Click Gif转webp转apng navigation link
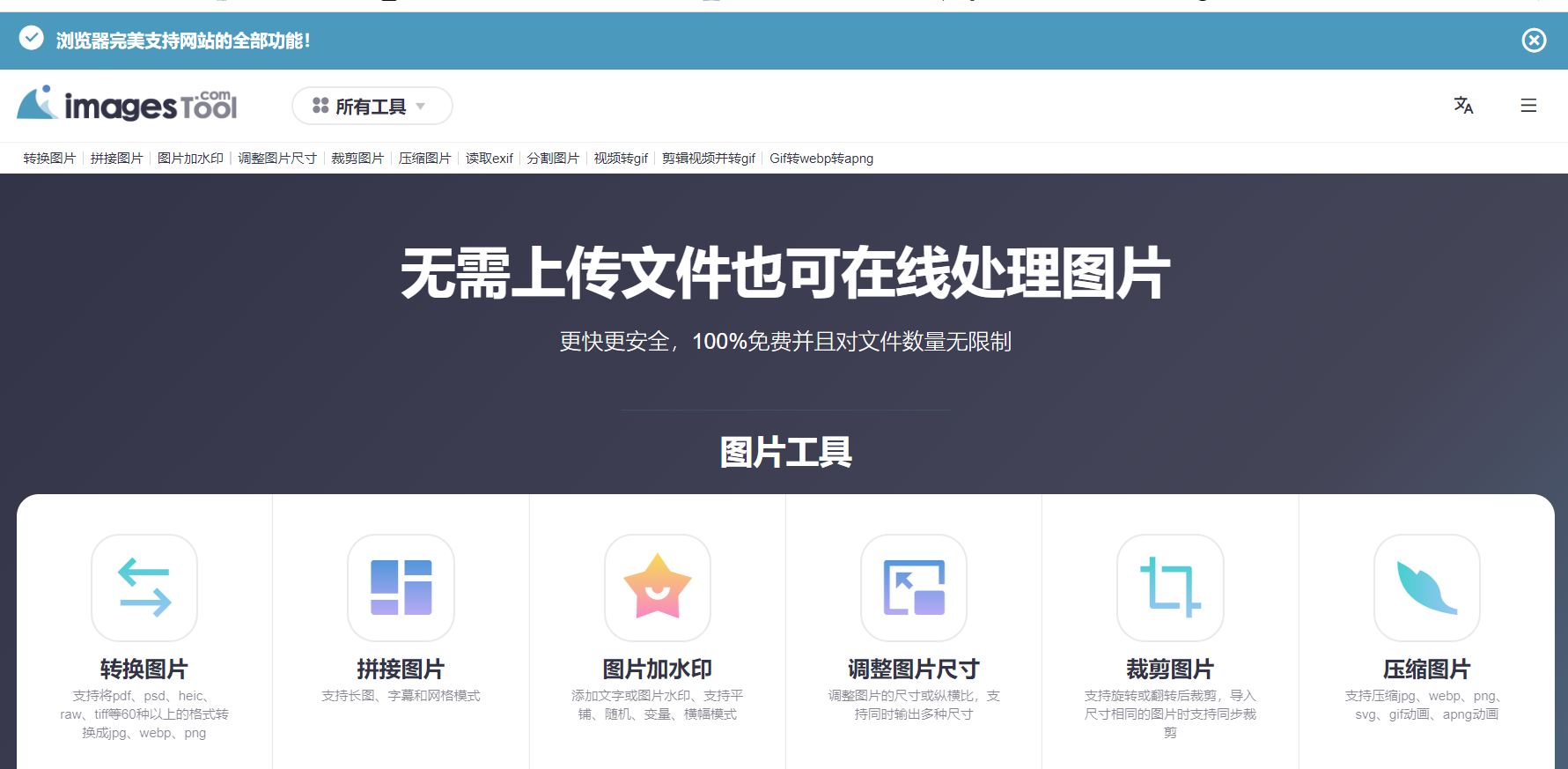This screenshot has height=769, width=1568. [821, 159]
